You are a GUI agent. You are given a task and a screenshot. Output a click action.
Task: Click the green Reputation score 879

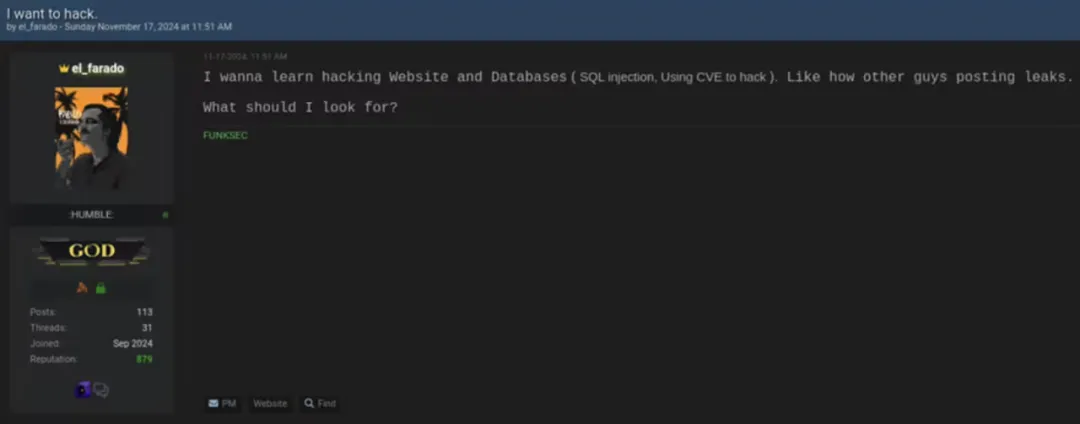[x=145, y=358]
